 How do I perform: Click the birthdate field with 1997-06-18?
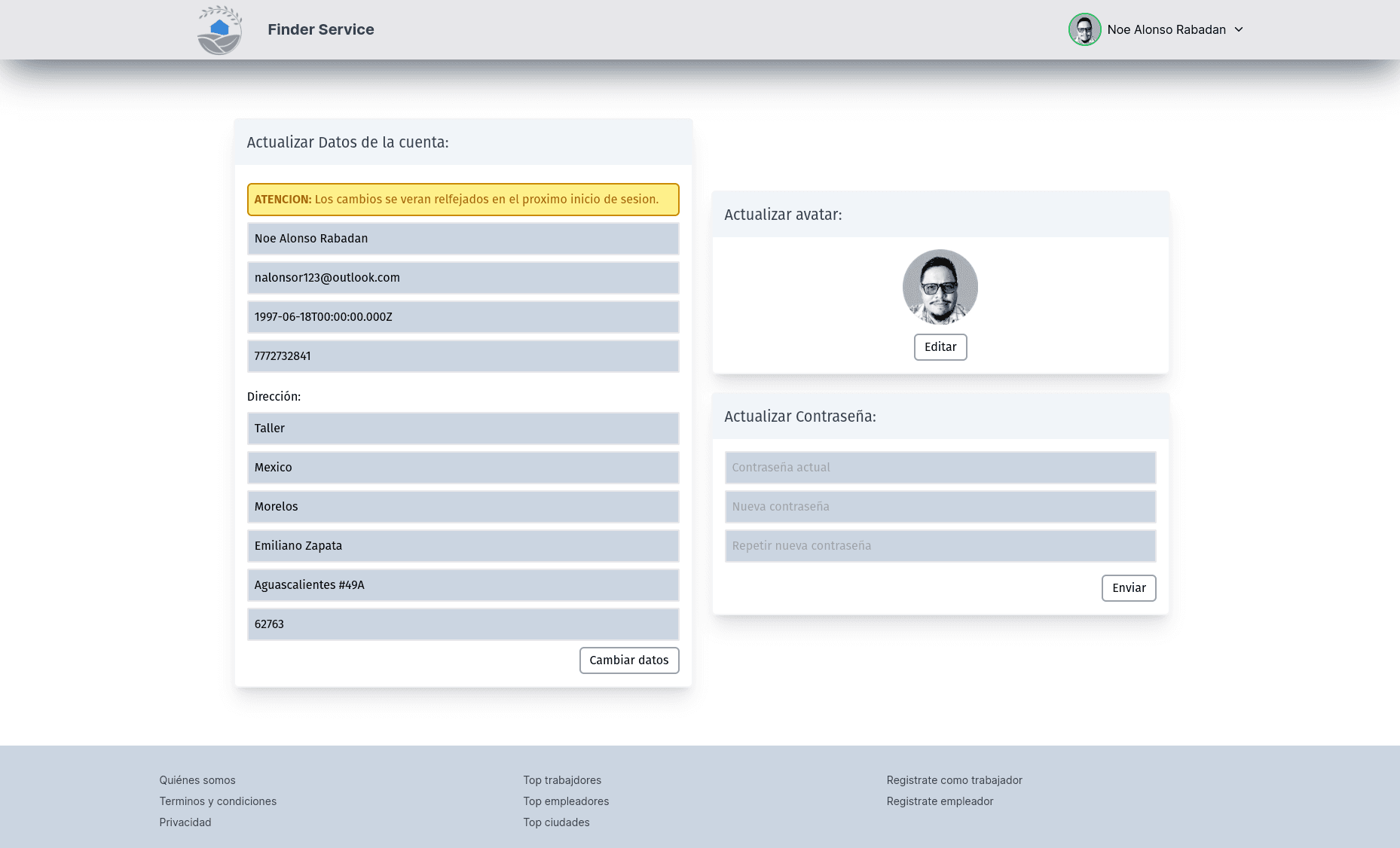(463, 317)
